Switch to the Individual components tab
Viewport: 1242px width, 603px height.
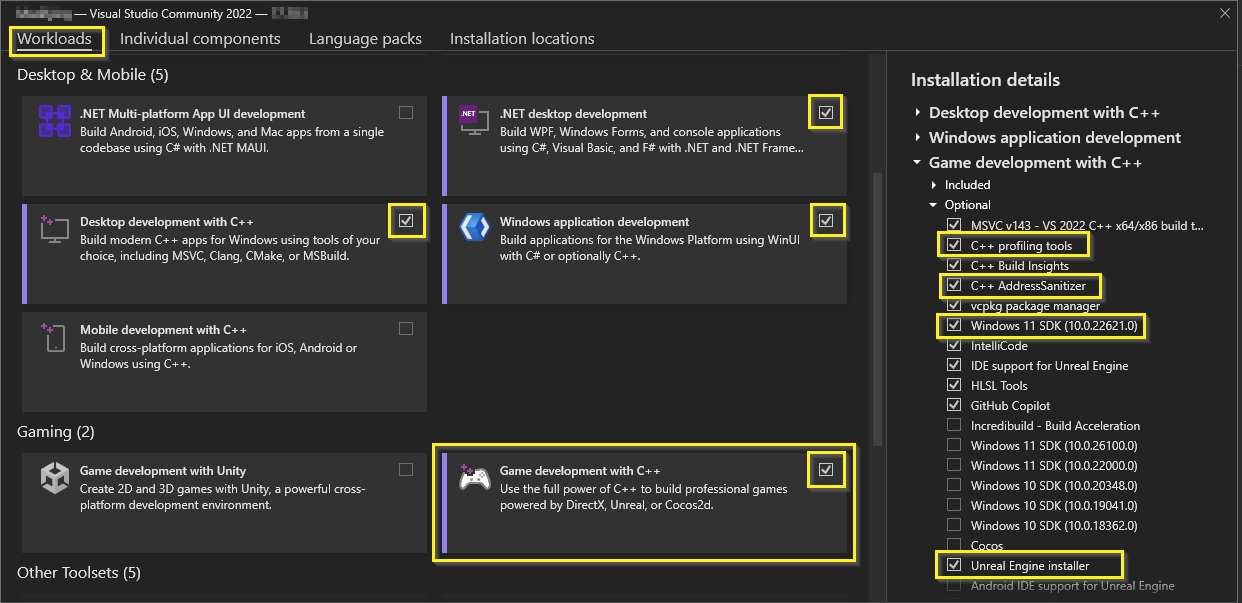coord(200,39)
